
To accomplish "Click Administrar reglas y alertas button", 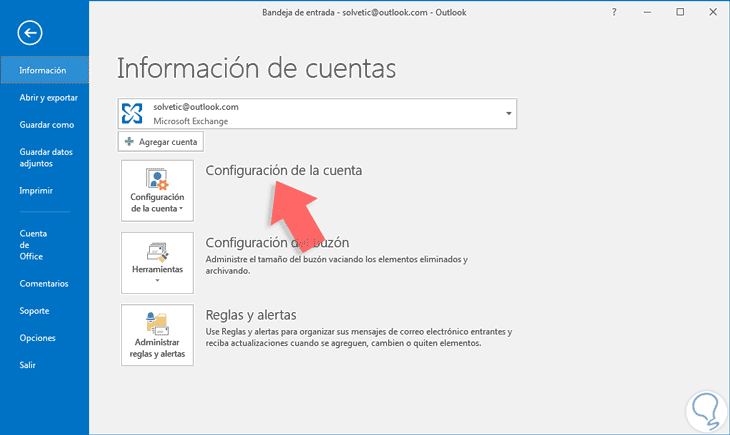I will click(157, 335).
